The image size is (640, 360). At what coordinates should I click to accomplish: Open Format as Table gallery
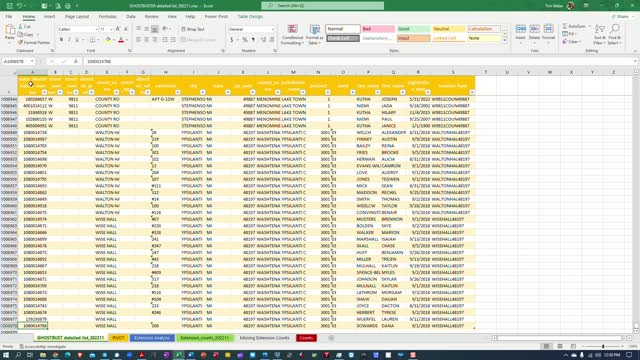point(314,35)
